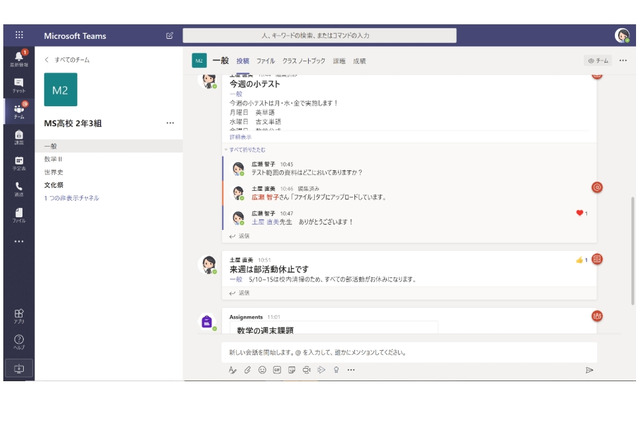This screenshot has height=426, width=640.
Task: Open the クラス ノートブック tab
Action: 304,61
